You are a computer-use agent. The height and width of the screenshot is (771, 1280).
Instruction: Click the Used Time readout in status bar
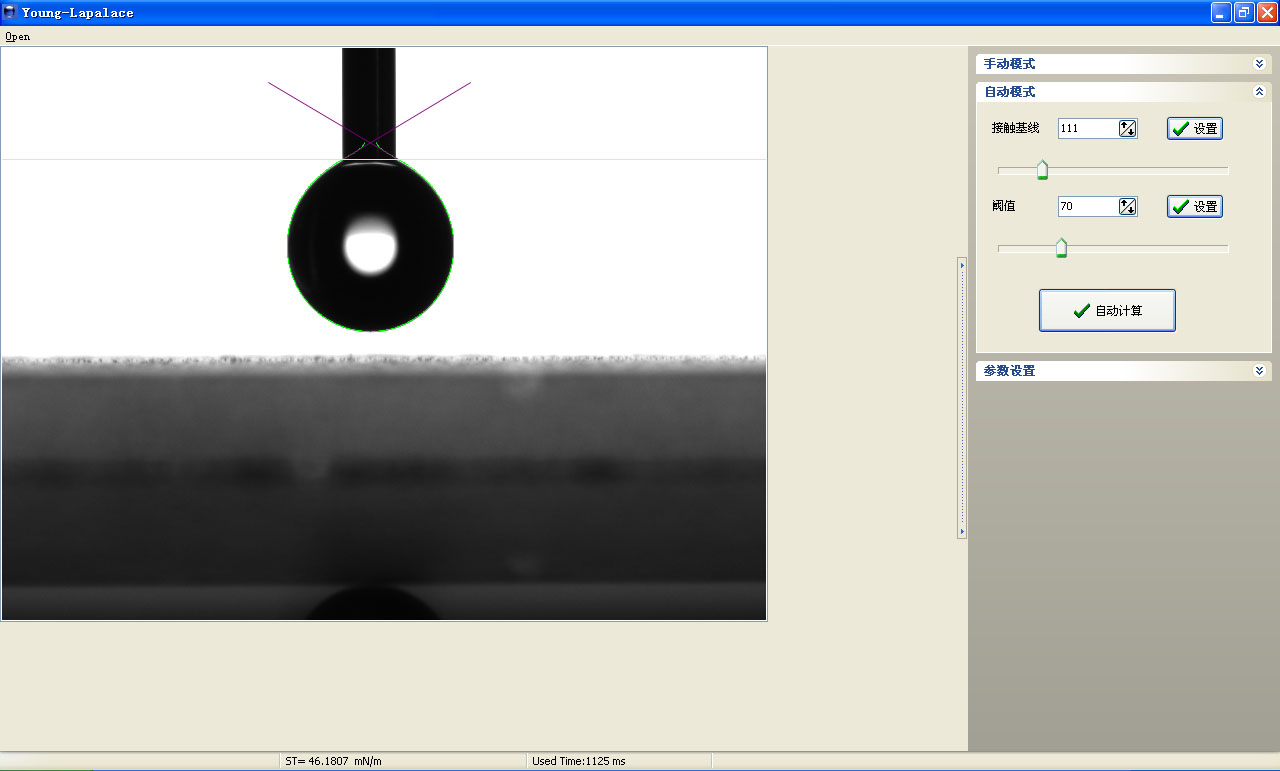click(578, 761)
